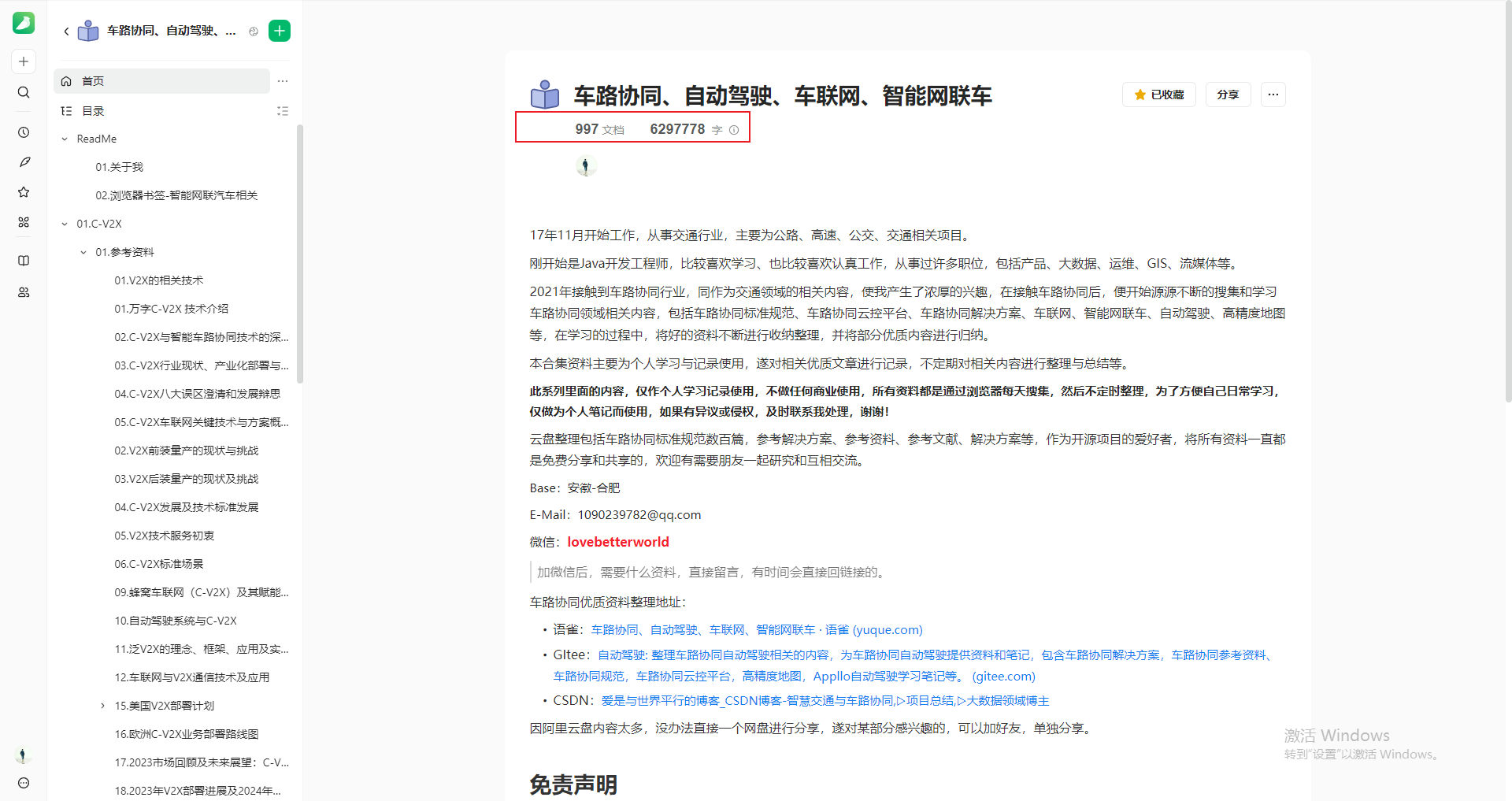Viewport: 1512px width, 801px height.
Task: Open 01.万字C-V2X 技术介绍 document
Action: (171, 309)
